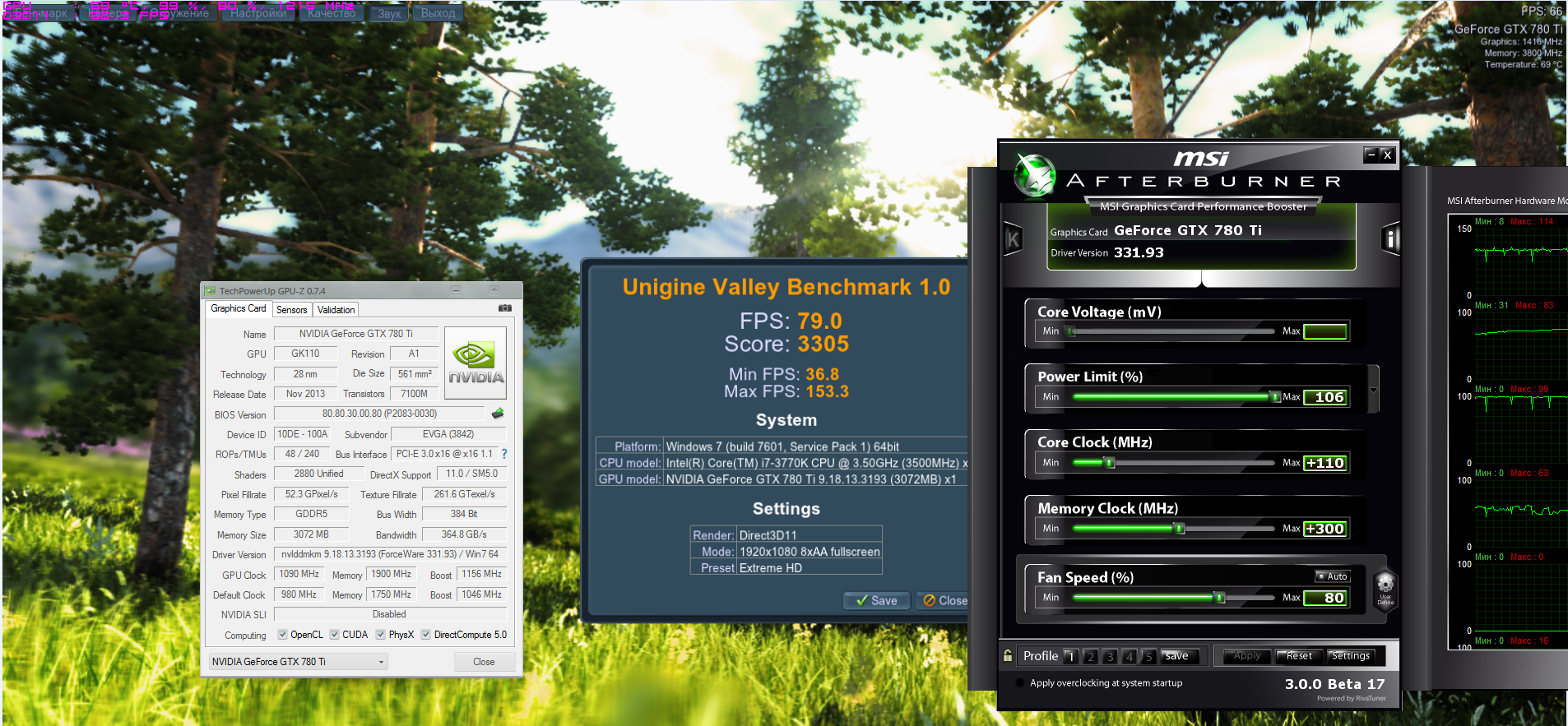Click the Выход menu button in Valley

pyautogui.click(x=438, y=13)
